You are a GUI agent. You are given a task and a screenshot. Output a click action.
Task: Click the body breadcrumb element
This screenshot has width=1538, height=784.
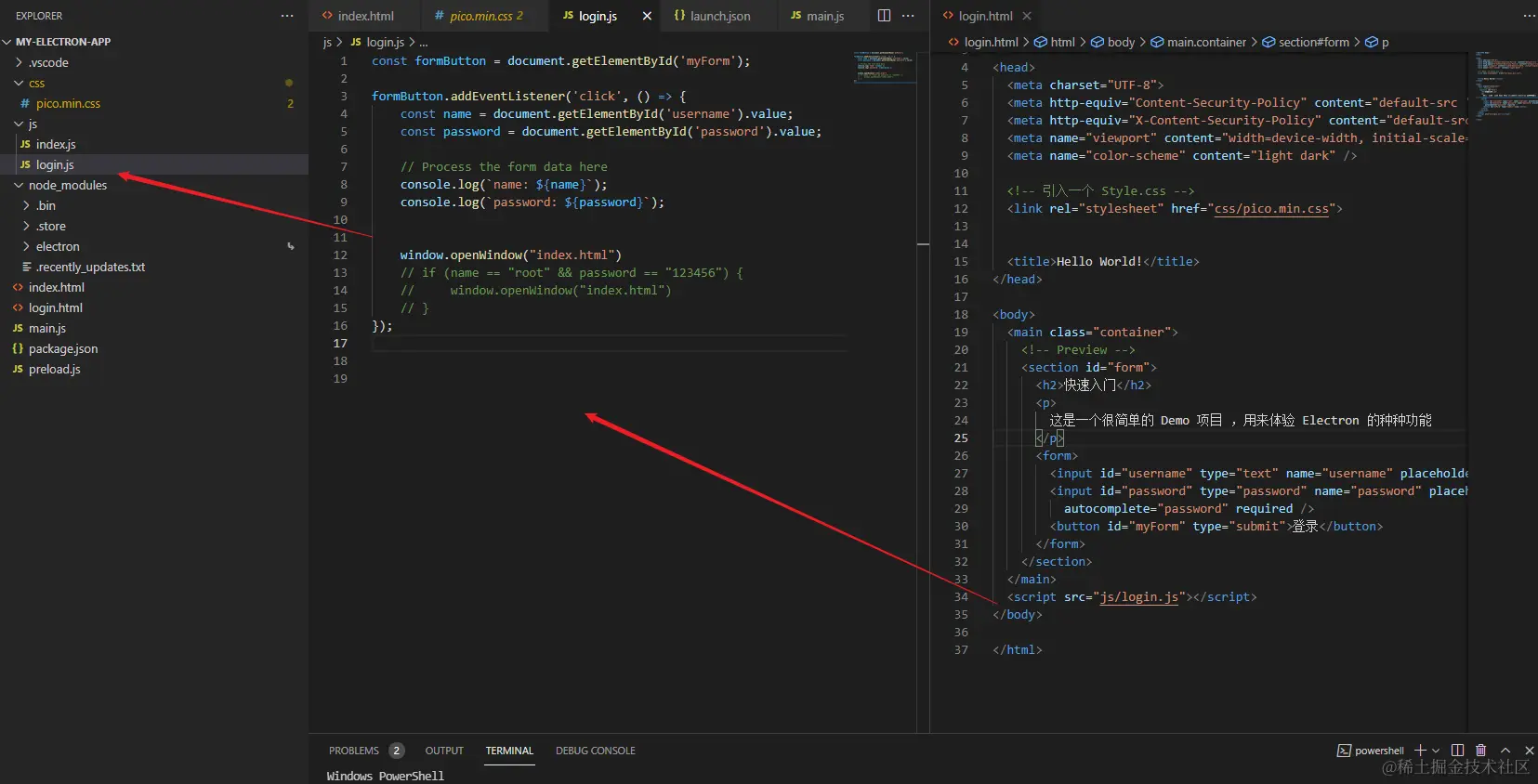pos(1113,42)
